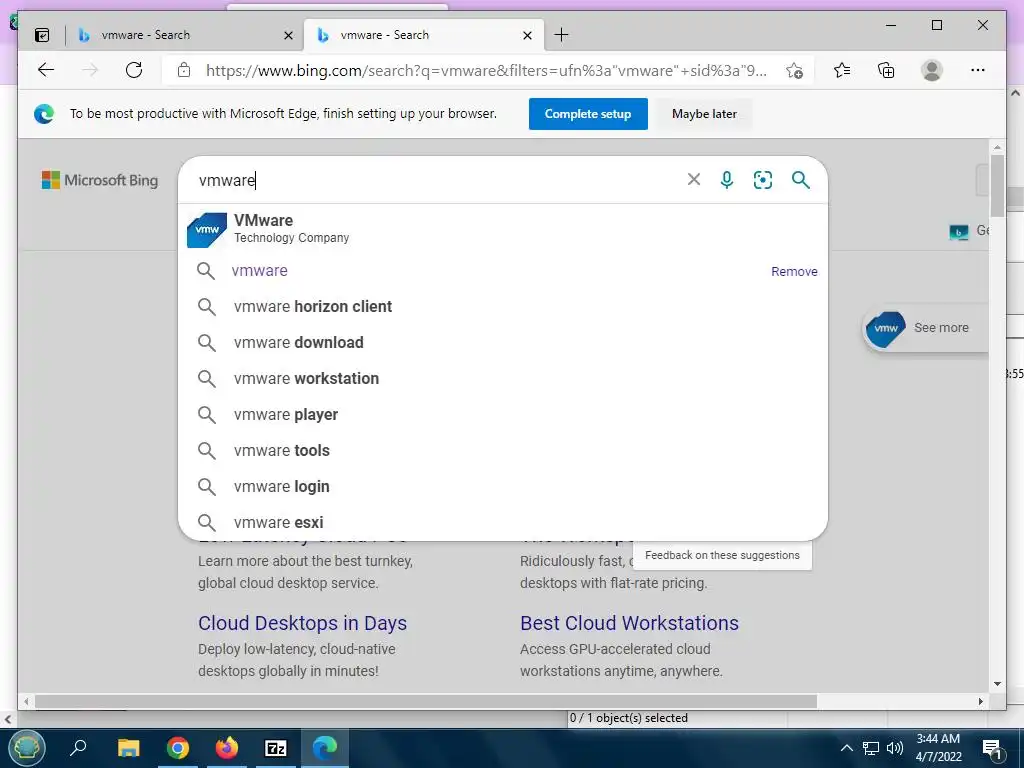Open Best Cloud Workstations link
Viewport: 1024px width, 768px height.
630,623
